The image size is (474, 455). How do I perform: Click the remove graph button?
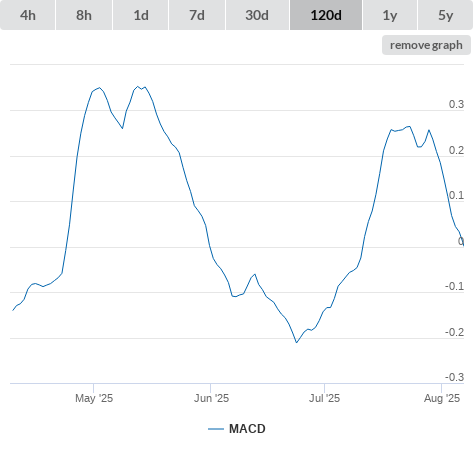(x=426, y=45)
